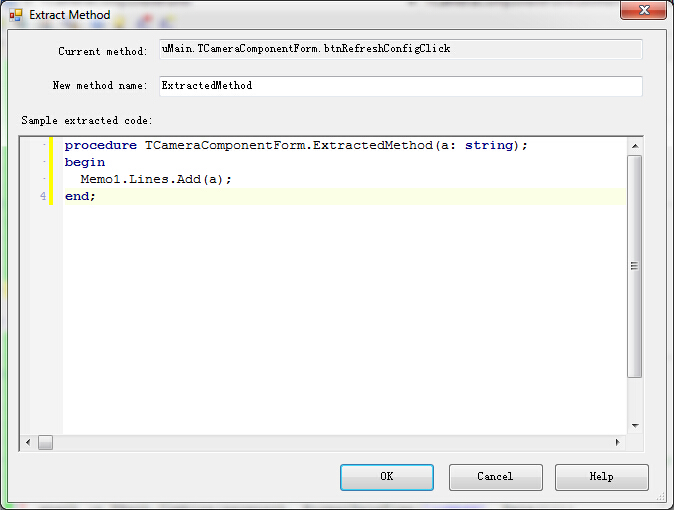The height and width of the screenshot is (510, 674).
Task: Click the horizontal scrollbar right arrow
Action: tap(618, 442)
